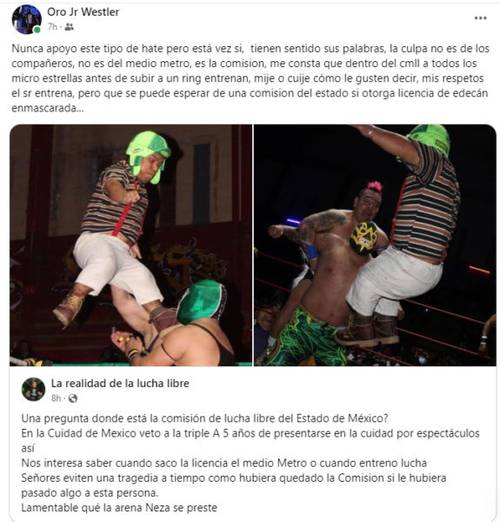Click the friends audience icon under the name
Viewport: 500px width, 522px height.
pyautogui.click(x=69, y=27)
